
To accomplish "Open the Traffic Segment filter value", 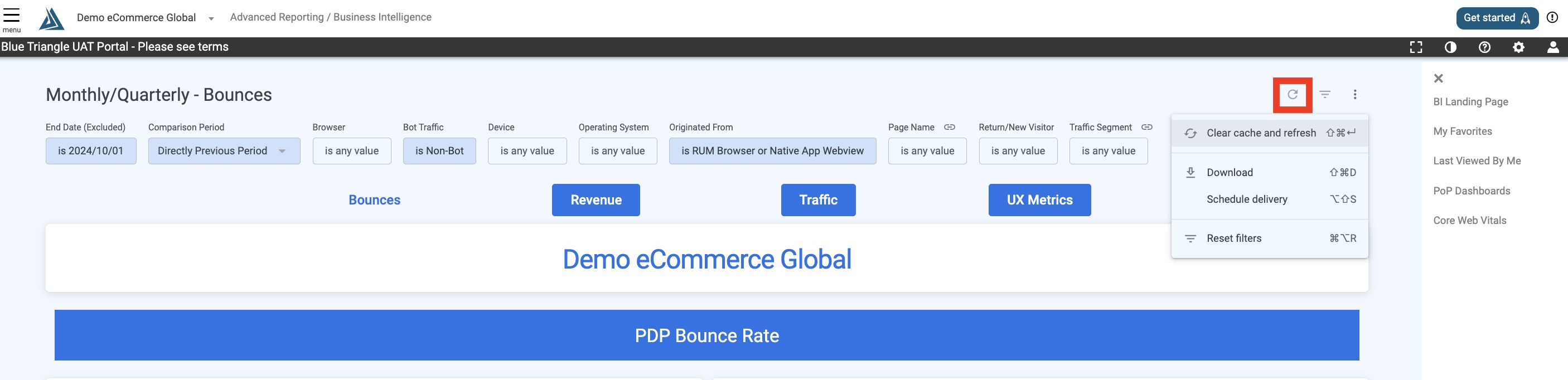I will (x=1109, y=152).
